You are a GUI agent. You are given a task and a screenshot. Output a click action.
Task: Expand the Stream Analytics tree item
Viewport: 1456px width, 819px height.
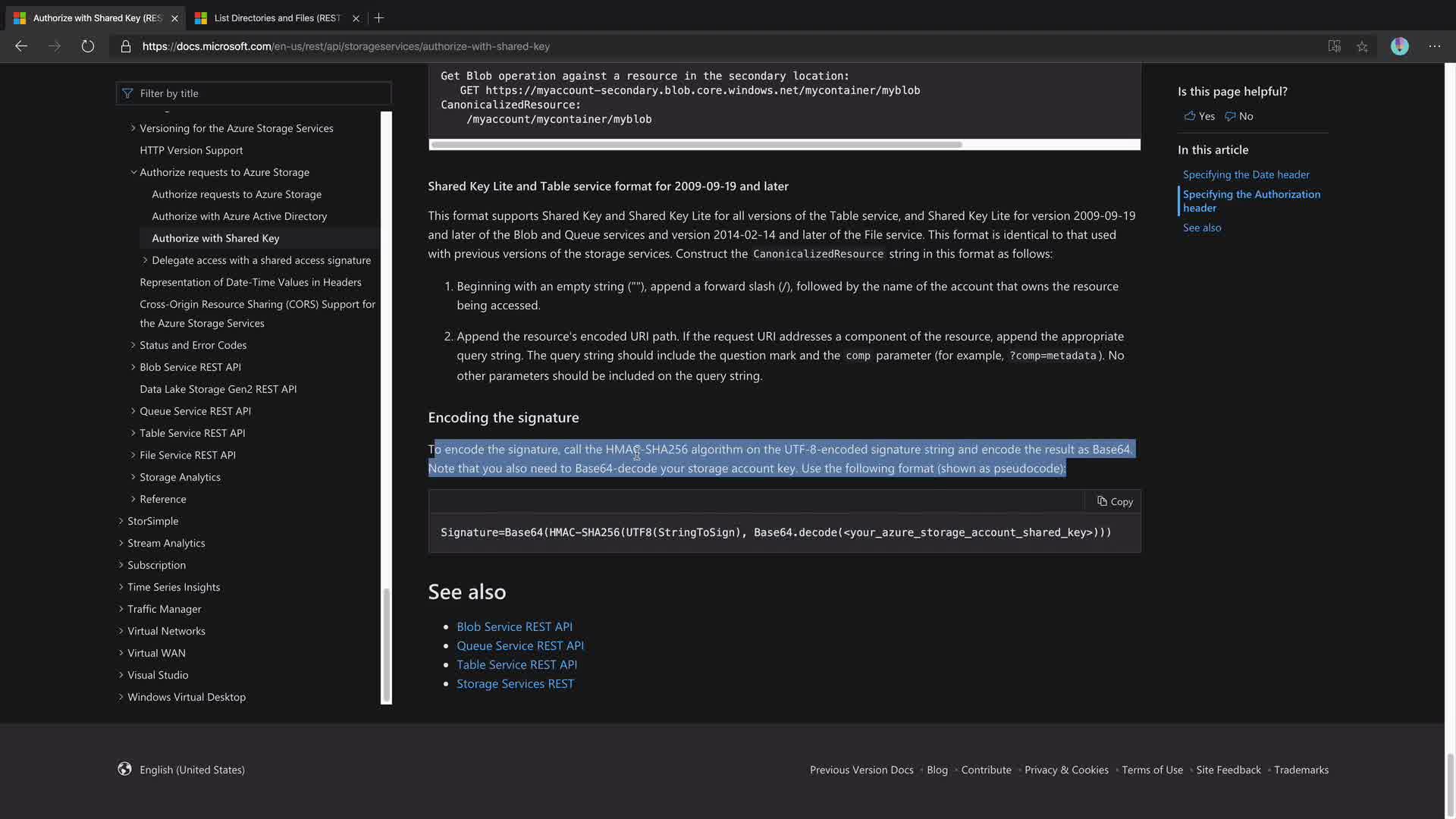(x=121, y=543)
